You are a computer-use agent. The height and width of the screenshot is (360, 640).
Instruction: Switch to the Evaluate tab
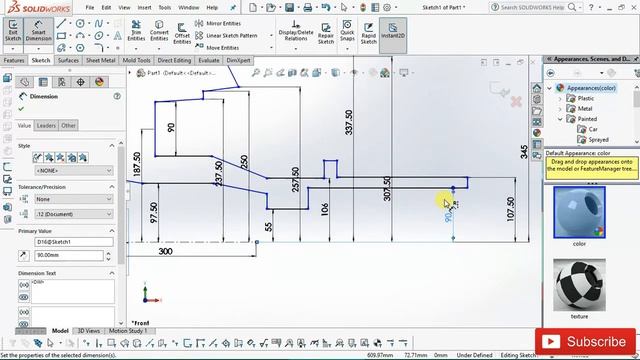[209, 60]
